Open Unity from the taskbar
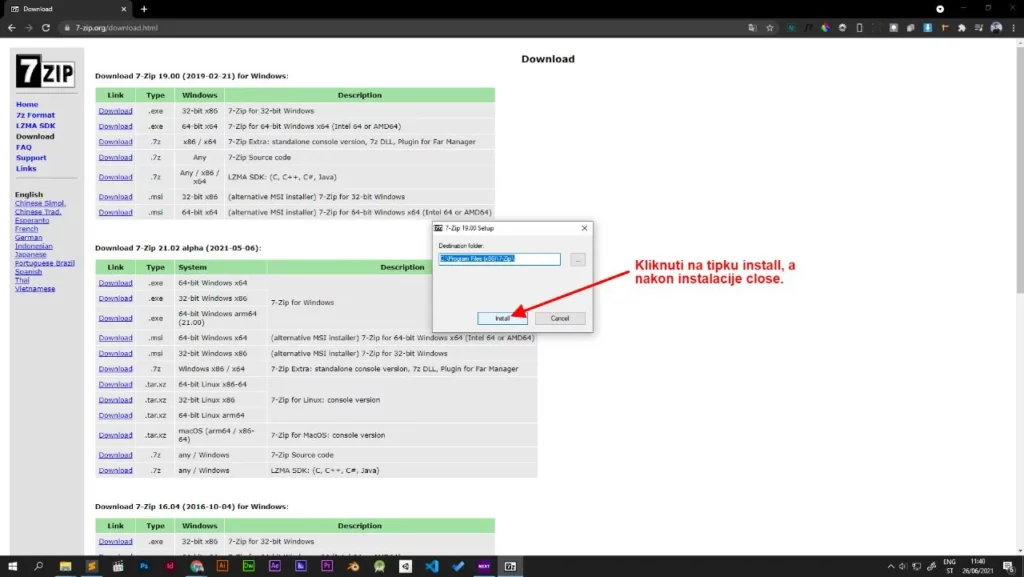1024x577 pixels. [406, 567]
